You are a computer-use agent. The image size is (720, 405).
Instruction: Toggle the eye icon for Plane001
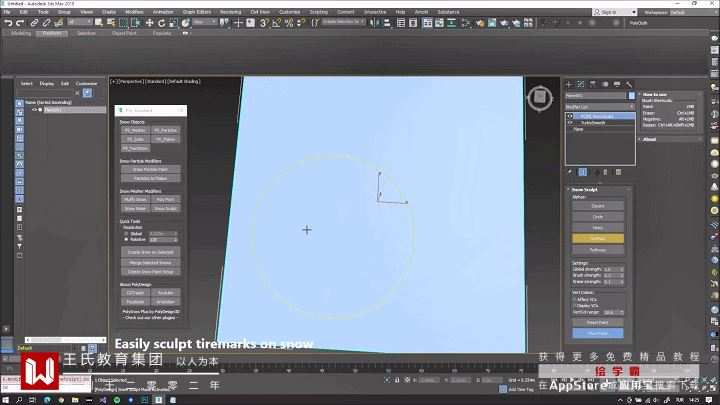(x=34, y=110)
